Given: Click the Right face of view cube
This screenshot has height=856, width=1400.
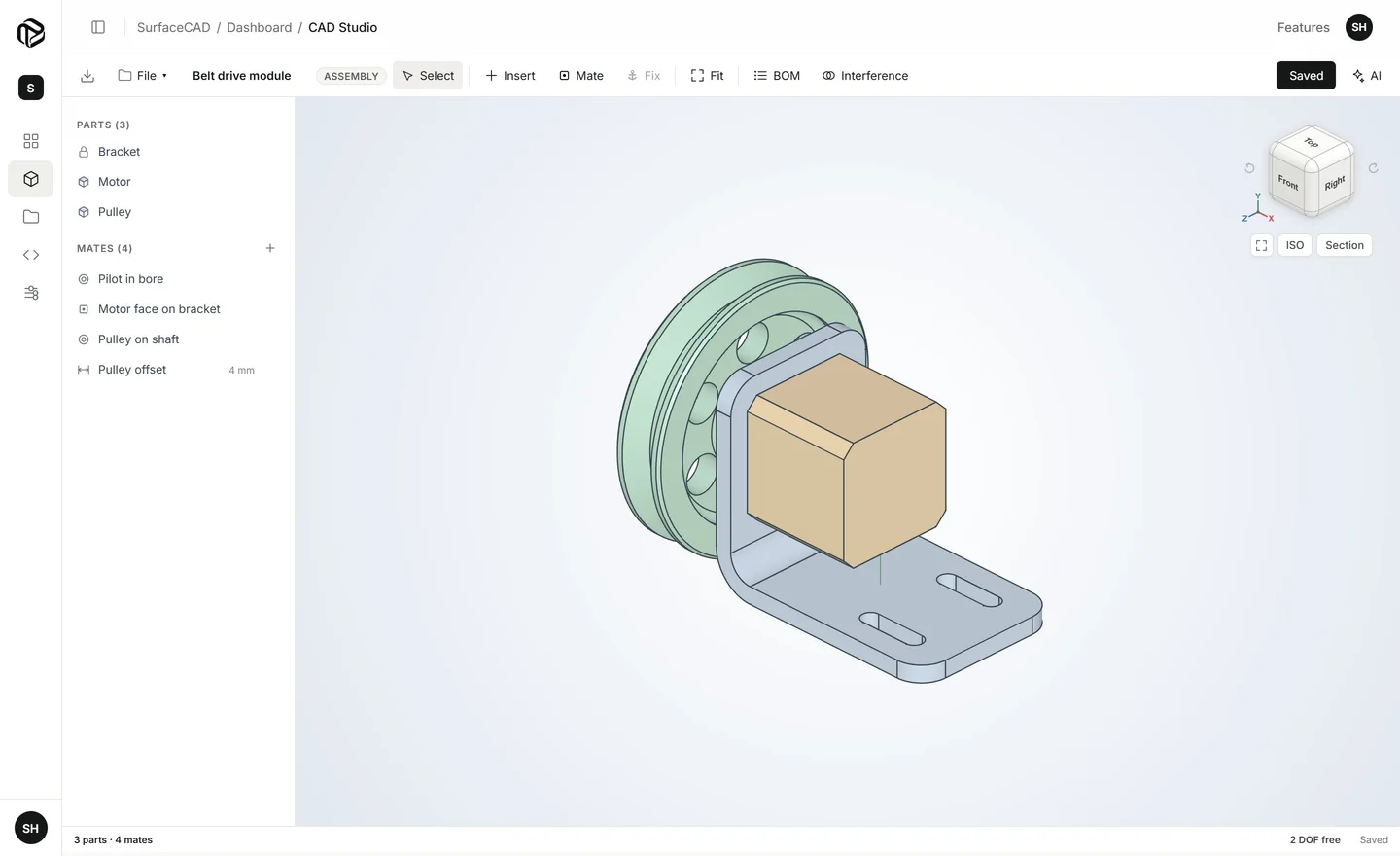Looking at the screenshot, I should [1335, 183].
